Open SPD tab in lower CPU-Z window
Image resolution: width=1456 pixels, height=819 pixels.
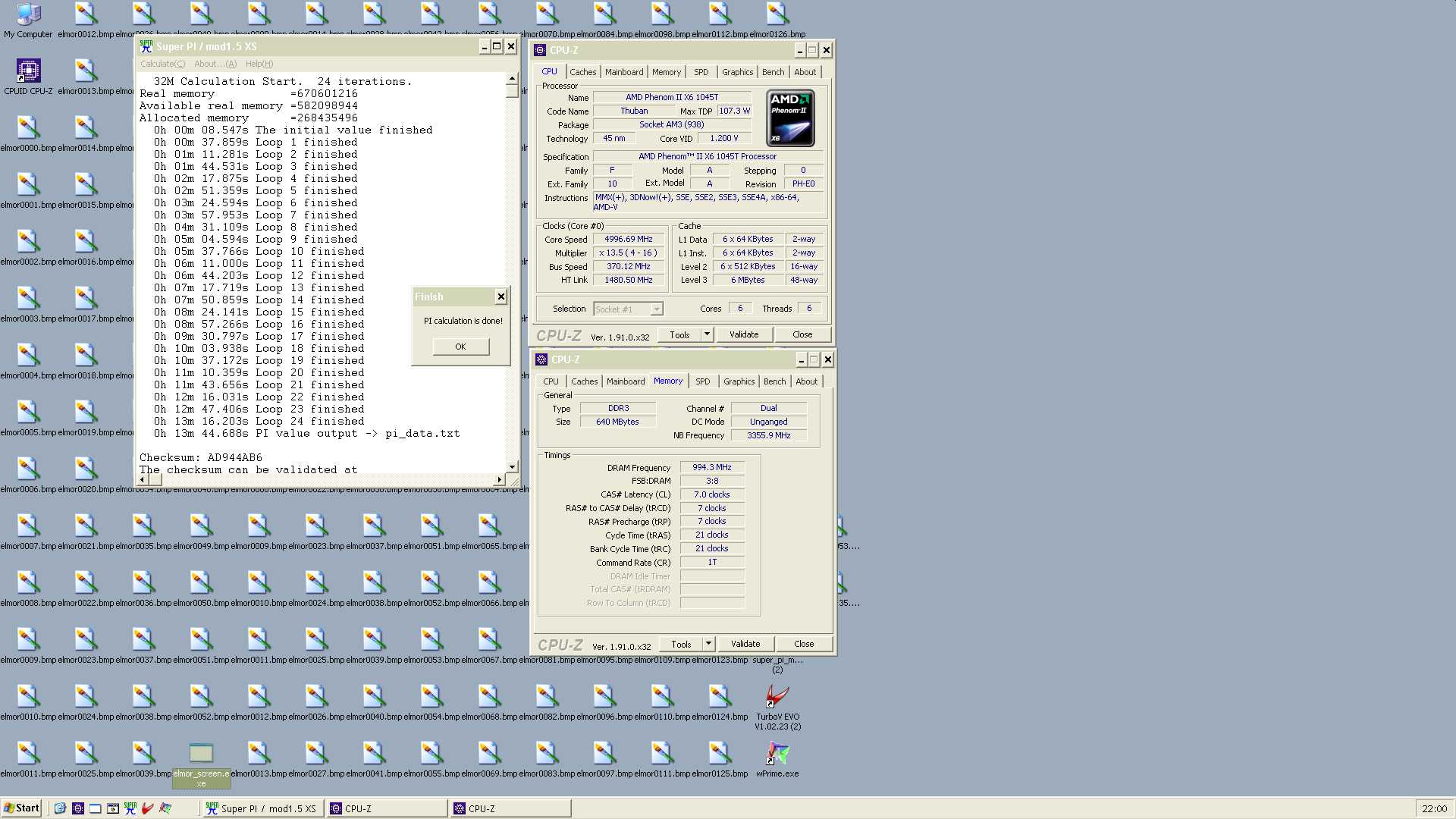click(x=703, y=381)
